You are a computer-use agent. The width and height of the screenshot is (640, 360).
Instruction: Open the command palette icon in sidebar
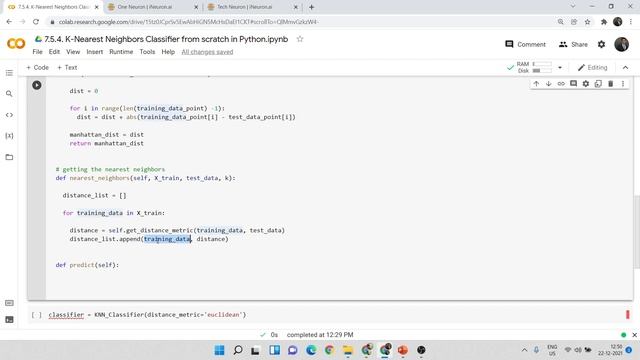coord(9,303)
